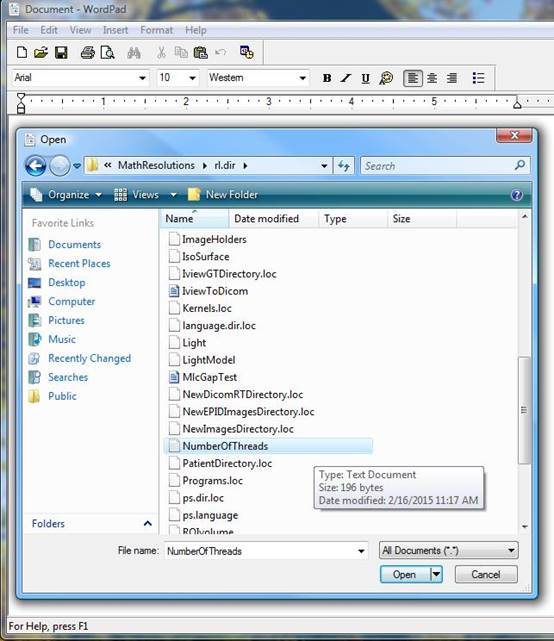Click the blue help question mark icon
This screenshot has height=641, width=554.
pyautogui.click(x=516, y=195)
